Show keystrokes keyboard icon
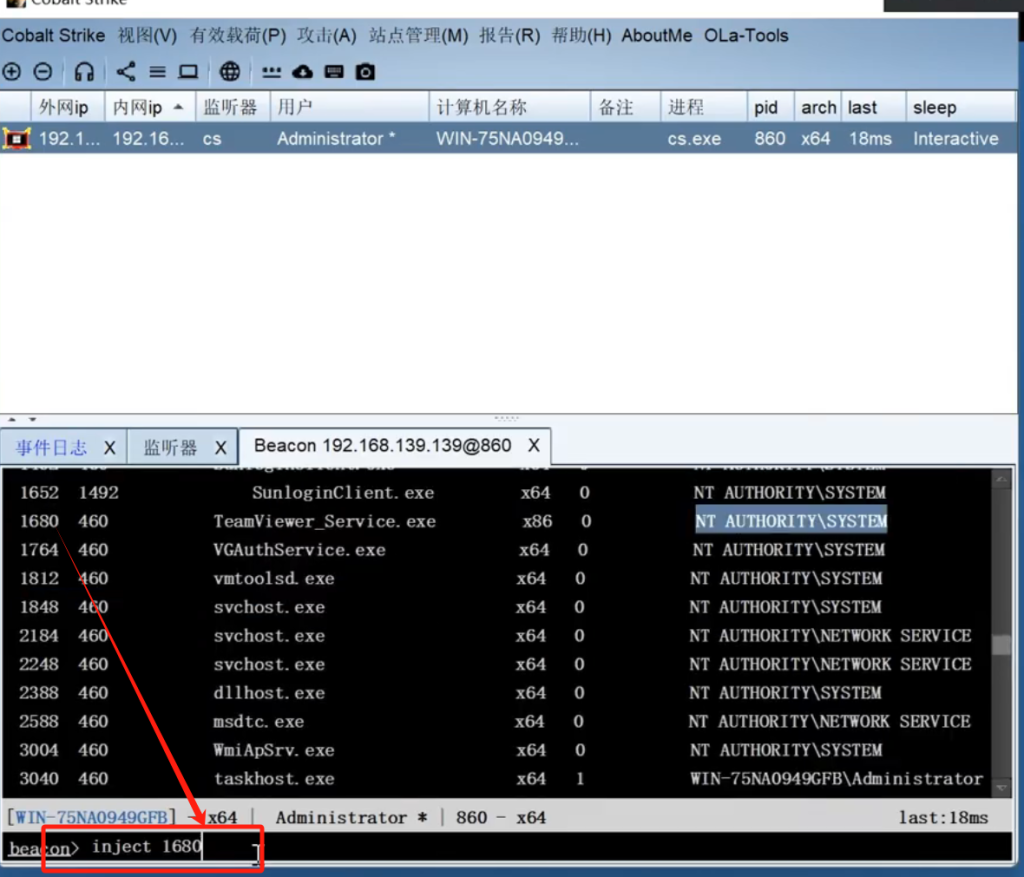This screenshot has width=1024, height=877. coord(334,71)
